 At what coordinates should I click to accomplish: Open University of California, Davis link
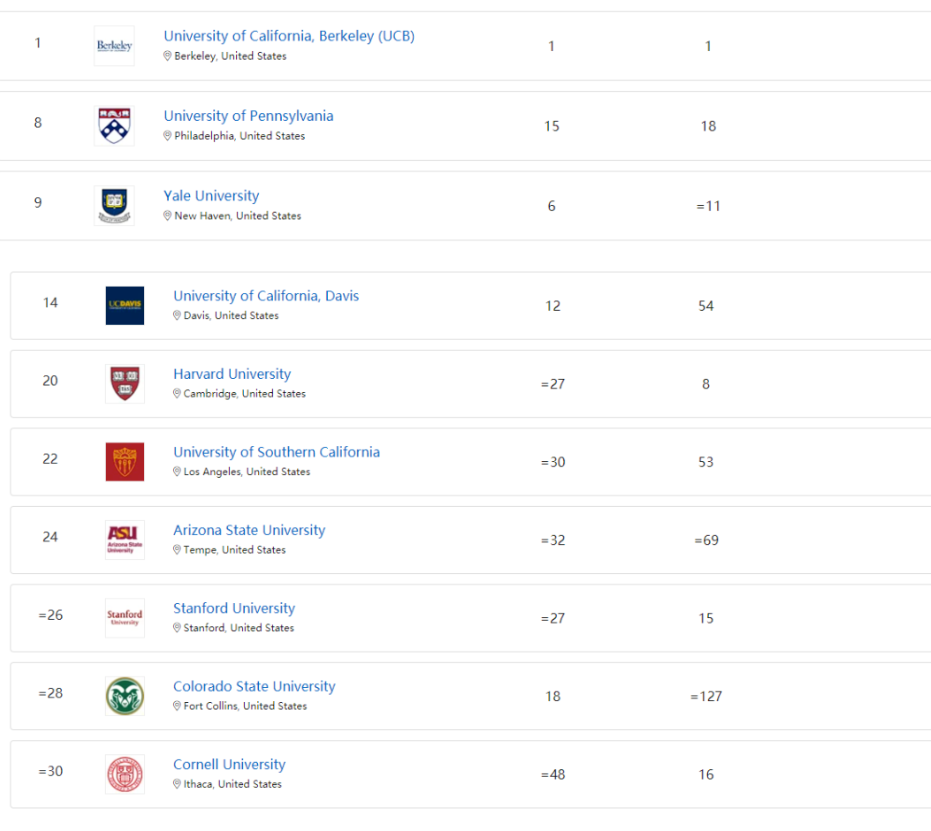pos(266,296)
